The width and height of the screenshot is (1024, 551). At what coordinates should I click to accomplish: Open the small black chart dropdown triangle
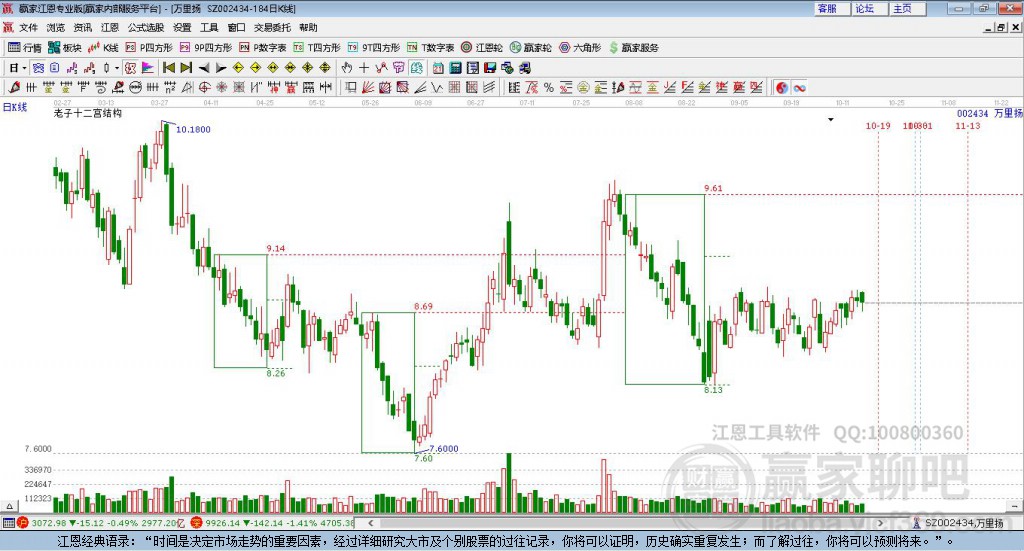(831, 119)
